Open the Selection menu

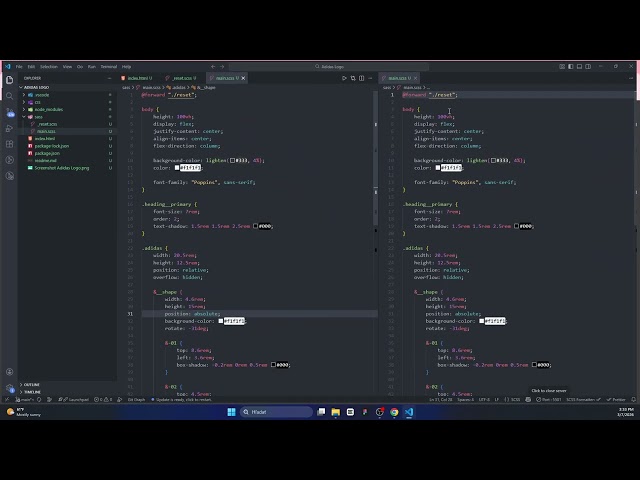49,67
